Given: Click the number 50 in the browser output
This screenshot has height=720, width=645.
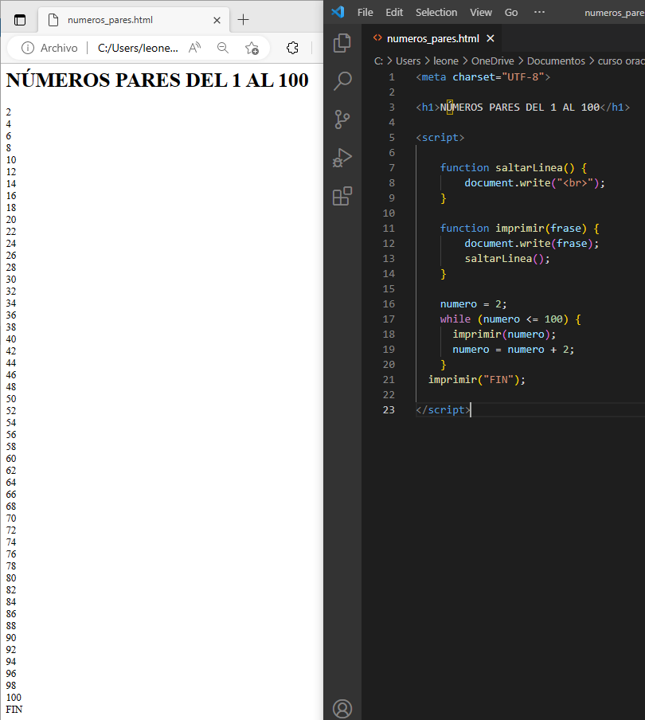Looking at the screenshot, I should (11, 399).
